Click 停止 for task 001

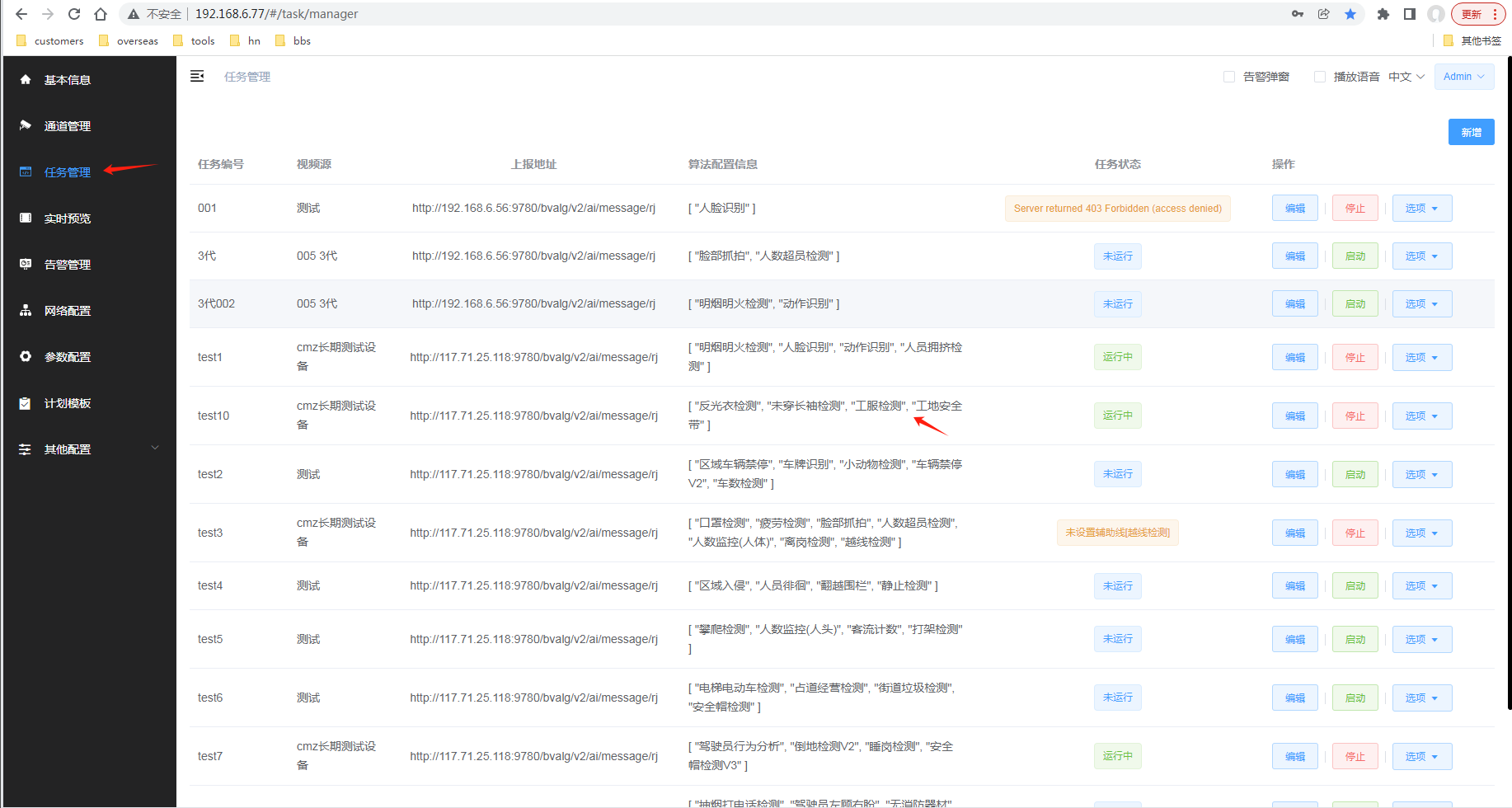click(x=1355, y=208)
